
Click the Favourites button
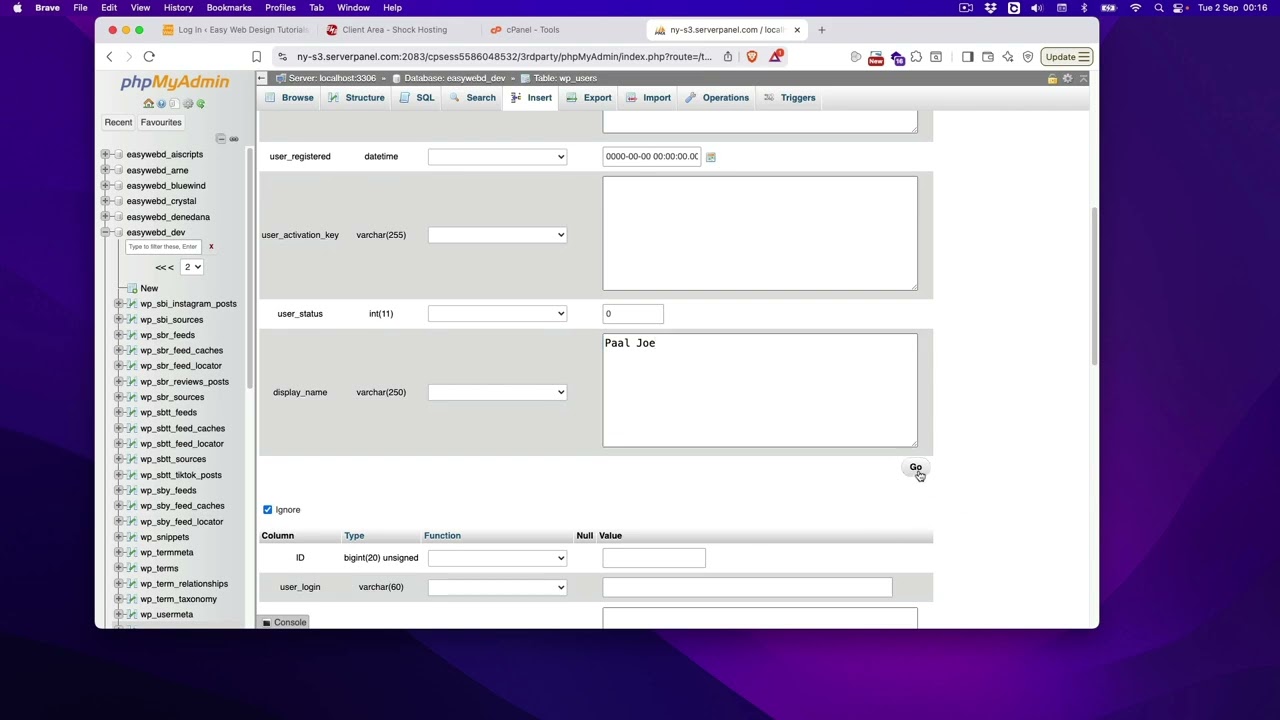[161, 123]
